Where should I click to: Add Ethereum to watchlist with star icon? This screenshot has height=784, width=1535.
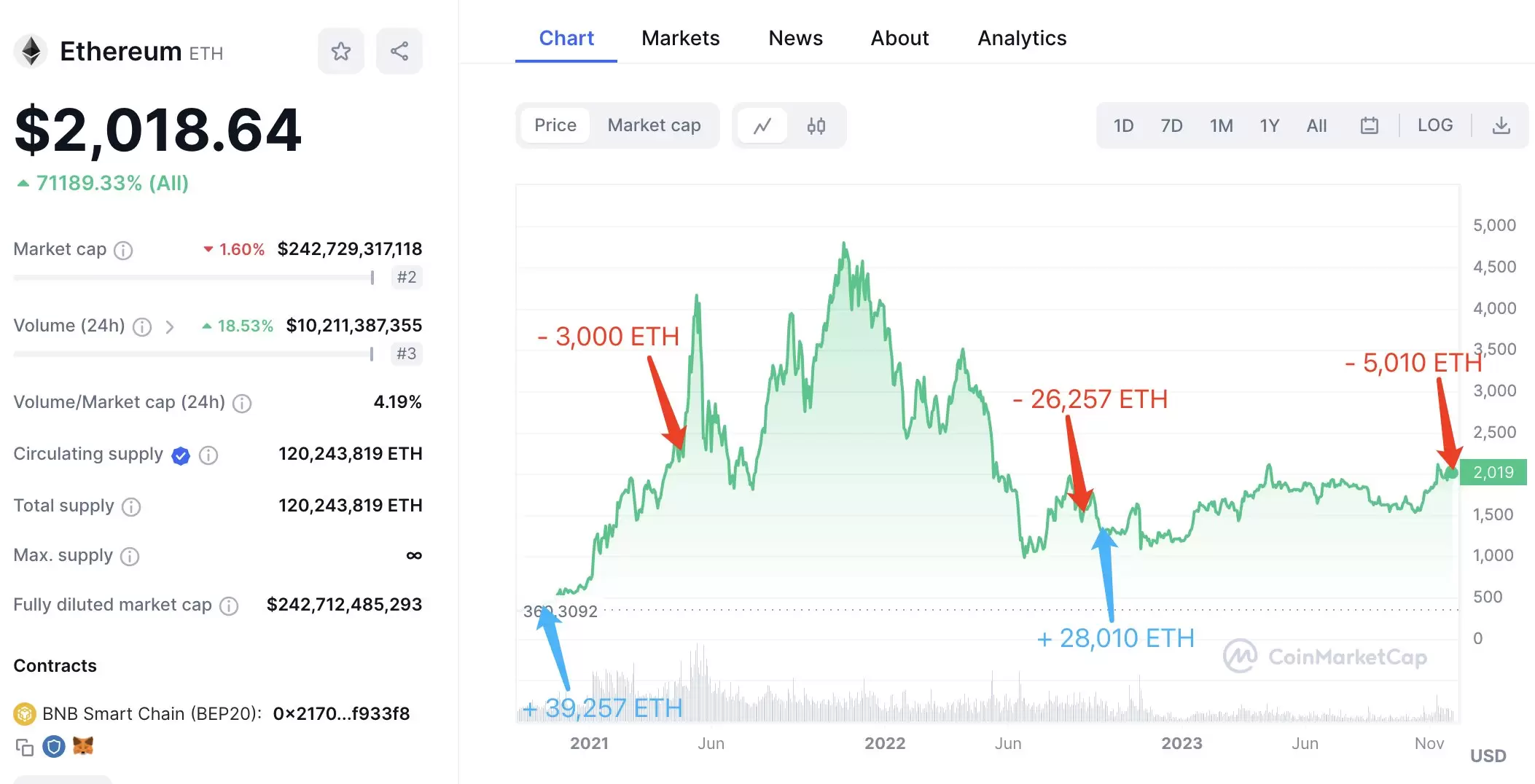[340, 51]
